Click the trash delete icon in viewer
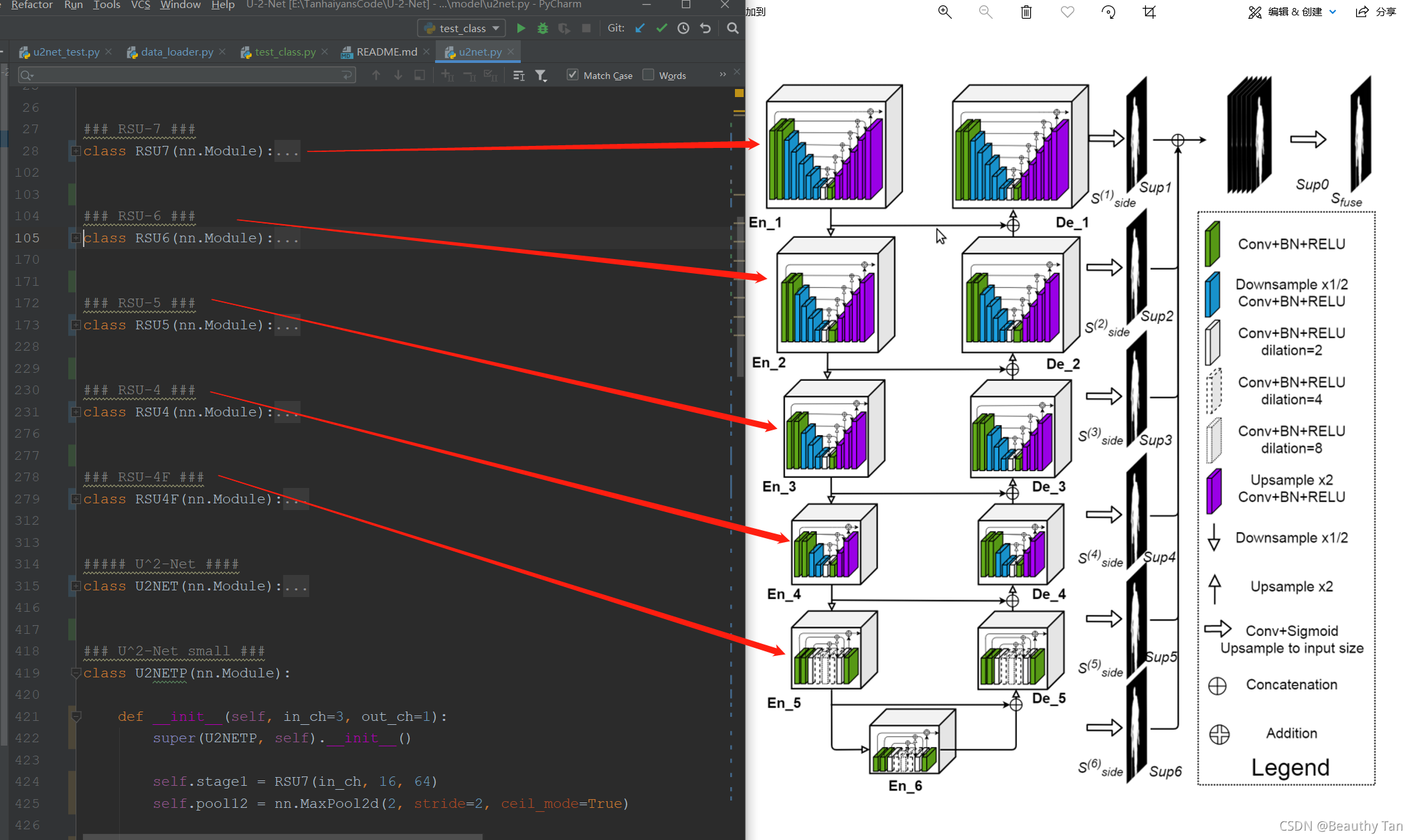The height and width of the screenshot is (840, 1413). 1026,12
